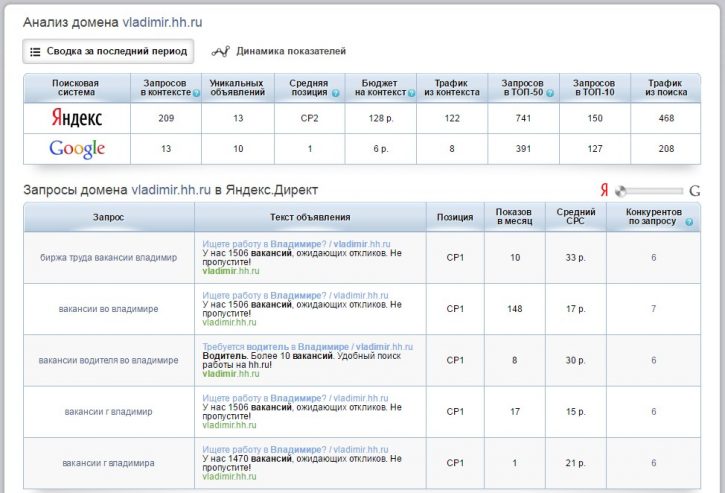Open competitors count 7 link
This screenshot has height=493, width=725.
(653, 308)
